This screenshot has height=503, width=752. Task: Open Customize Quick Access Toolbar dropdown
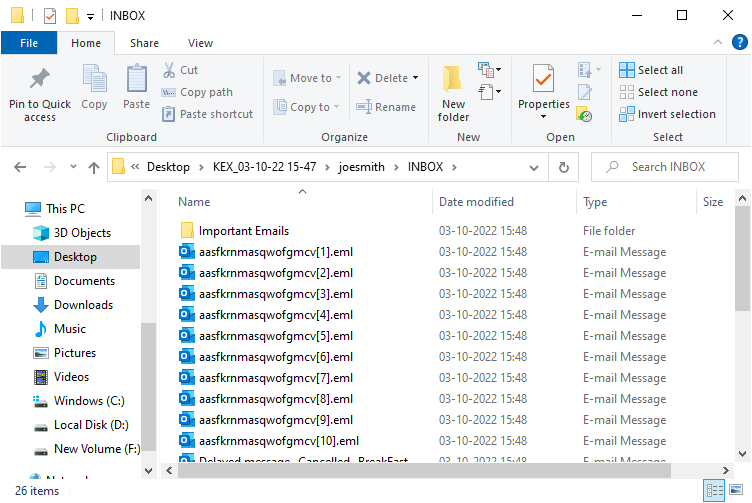[90, 17]
